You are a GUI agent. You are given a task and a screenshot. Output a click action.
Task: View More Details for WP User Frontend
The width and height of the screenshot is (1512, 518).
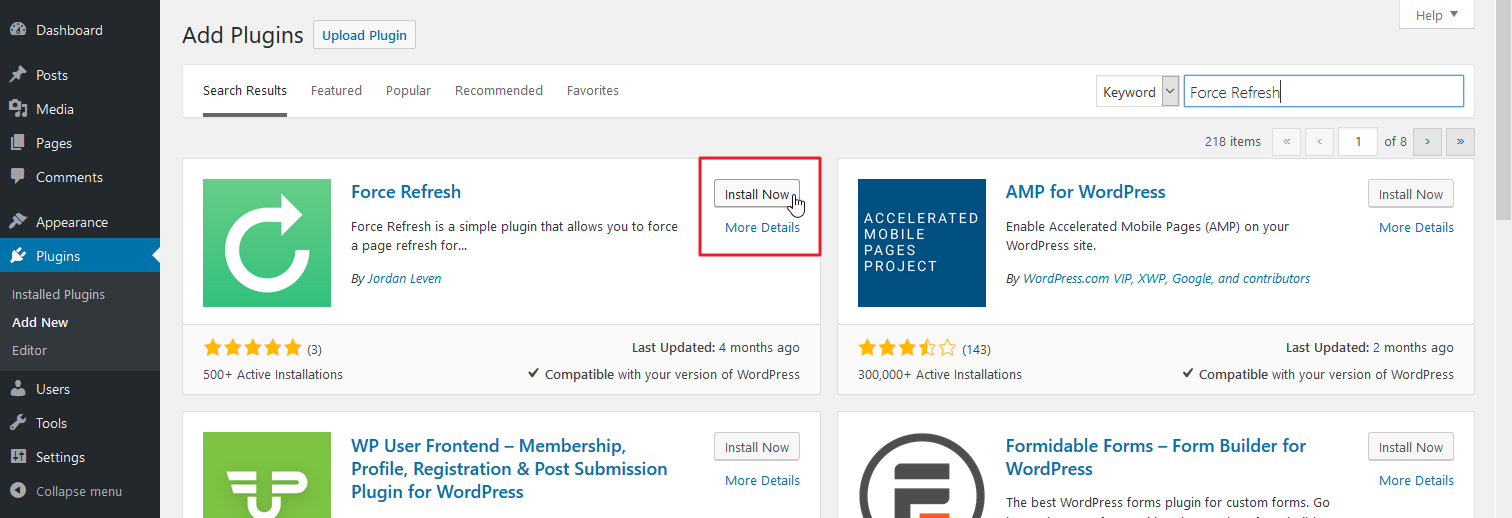(762, 480)
